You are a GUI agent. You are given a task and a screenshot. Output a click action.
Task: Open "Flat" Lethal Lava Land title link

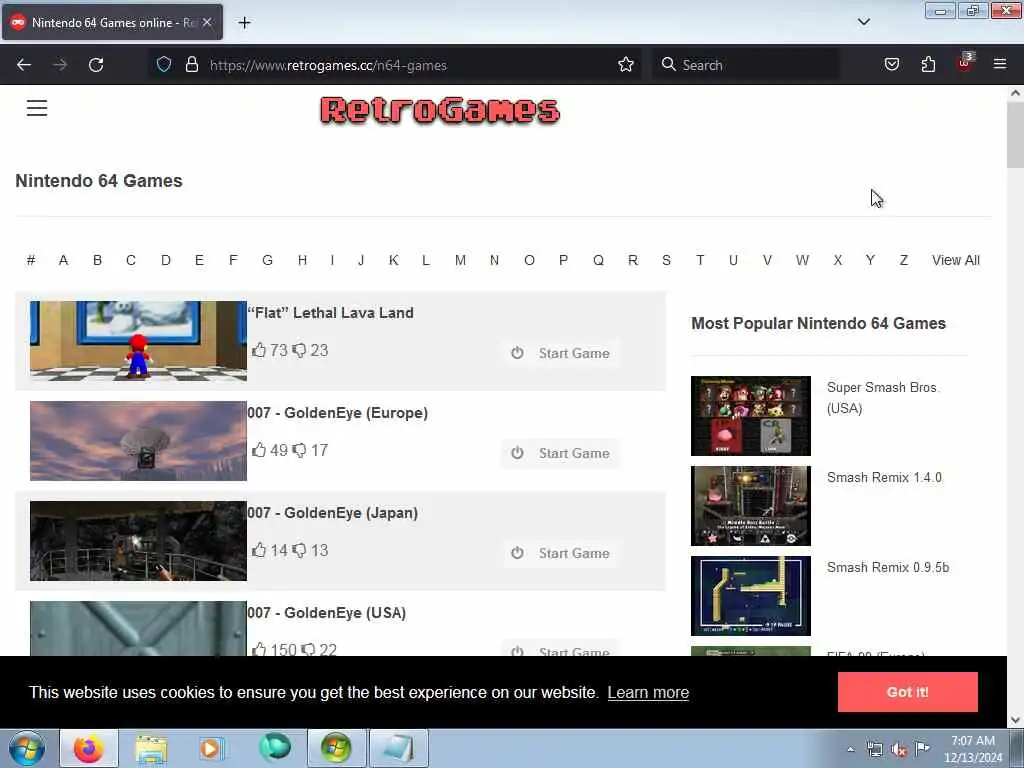click(x=330, y=313)
